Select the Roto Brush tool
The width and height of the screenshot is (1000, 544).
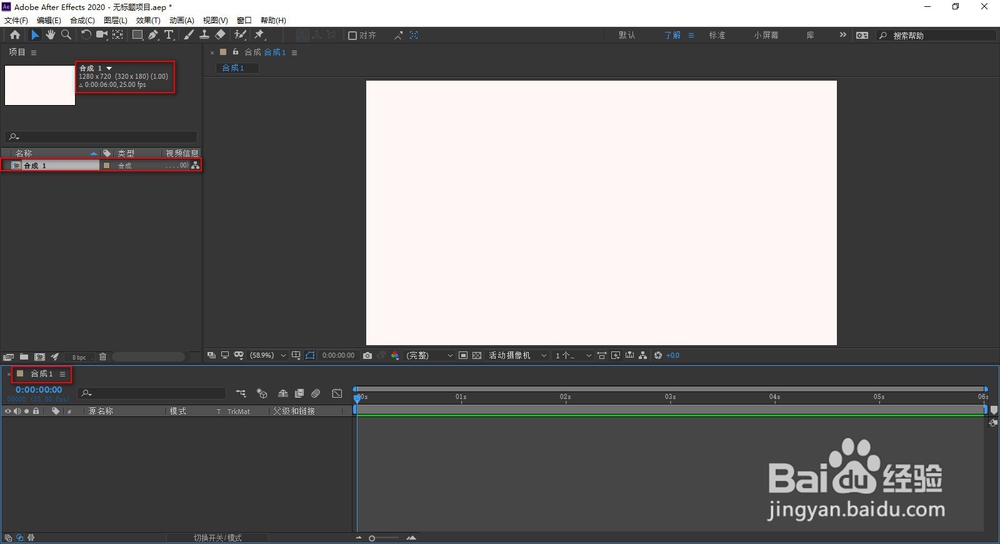coord(240,35)
